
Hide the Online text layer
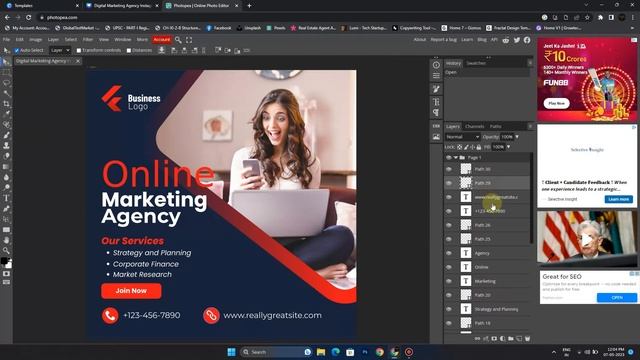coord(449,267)
